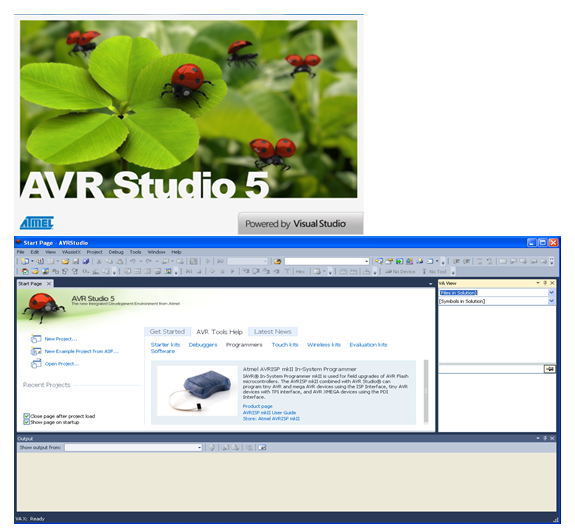Click the Save floppy disk toolbar icon

tap(76, 261)
